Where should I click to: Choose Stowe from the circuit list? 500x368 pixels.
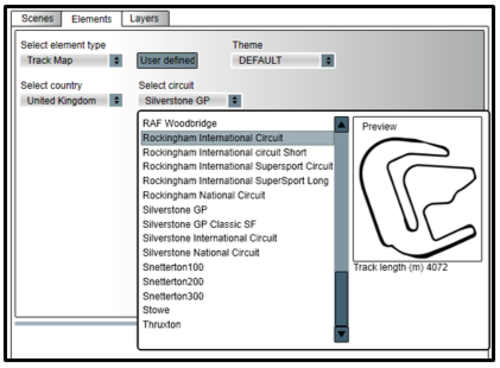pos(237,310)
